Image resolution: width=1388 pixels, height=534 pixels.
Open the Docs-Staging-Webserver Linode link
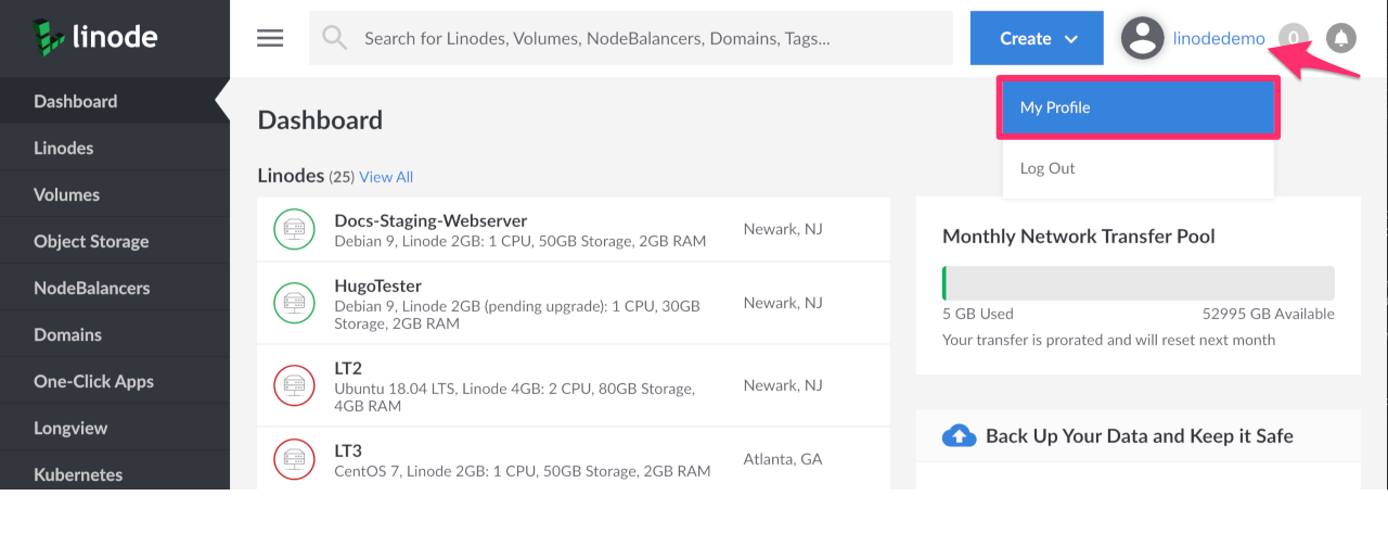pos(430,220)
